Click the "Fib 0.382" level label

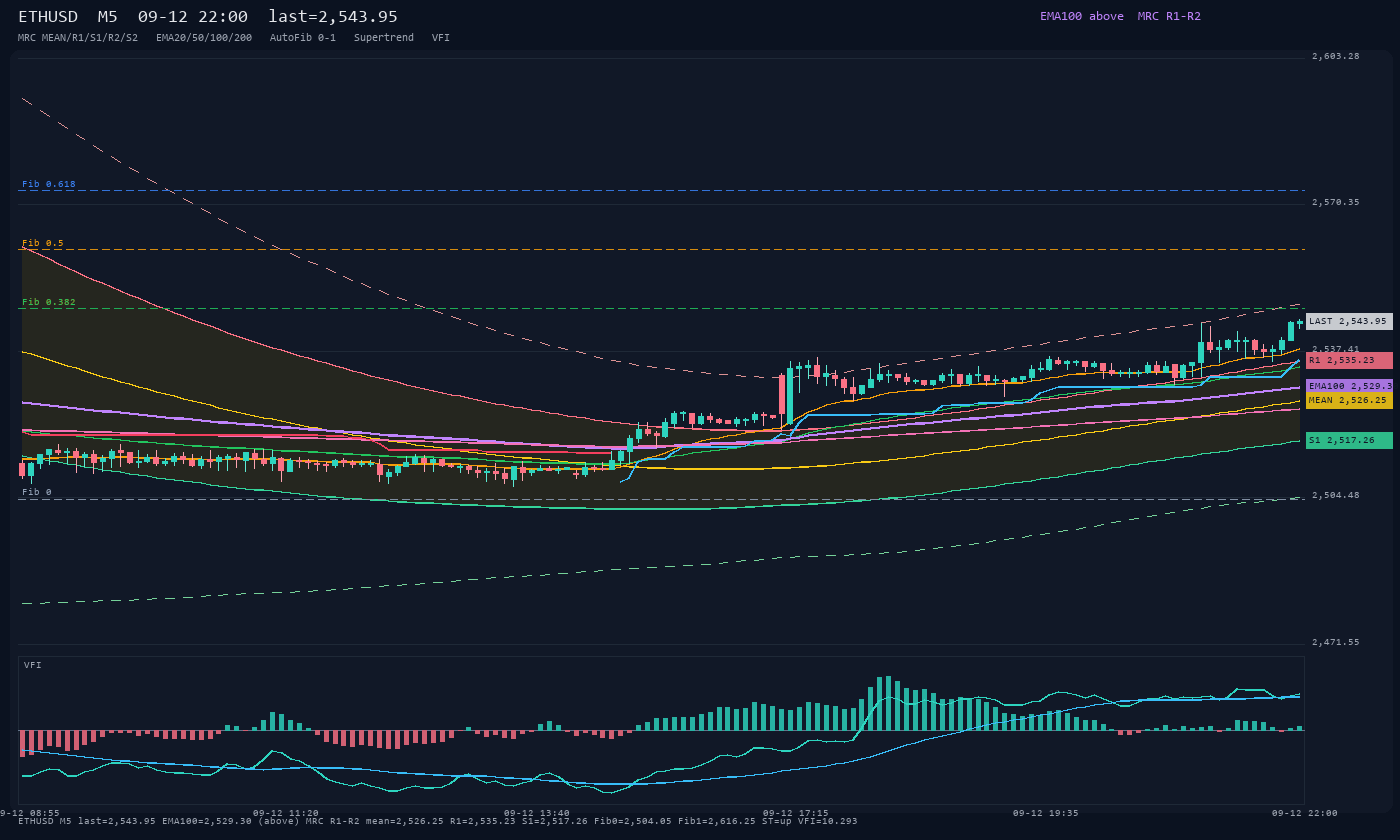point(49,302)
